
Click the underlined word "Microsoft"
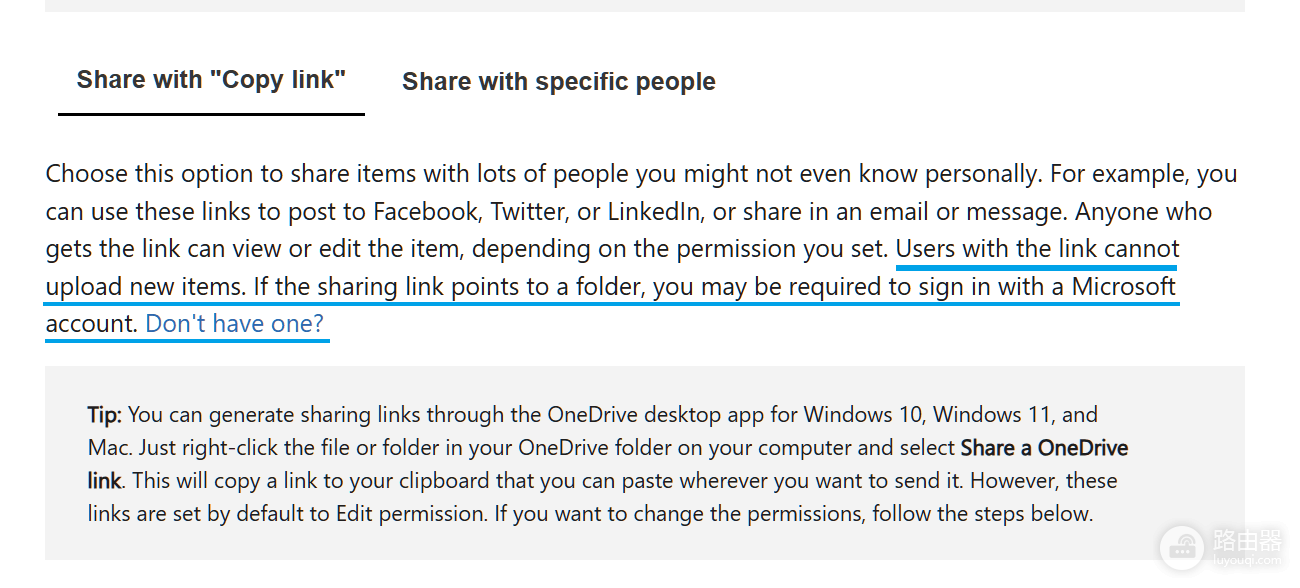1124,287
